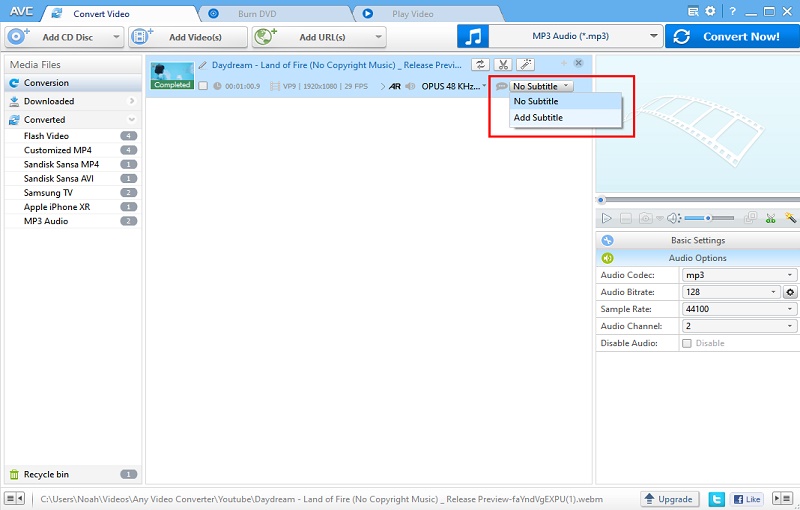
Task: Open the Audio Options section
Action: coord(697,258)
